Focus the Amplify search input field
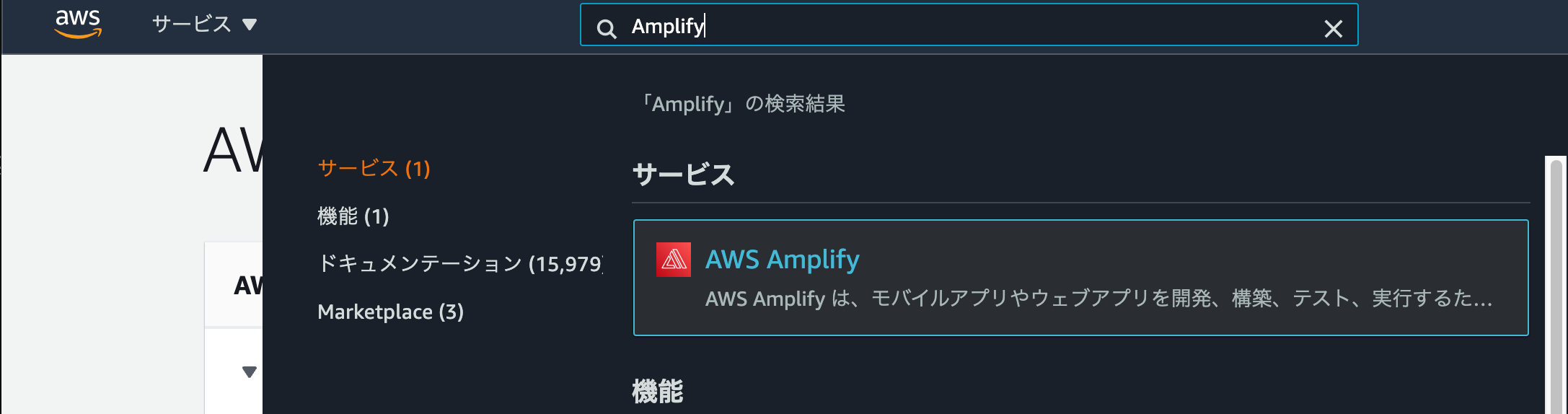 click(969, 25)
